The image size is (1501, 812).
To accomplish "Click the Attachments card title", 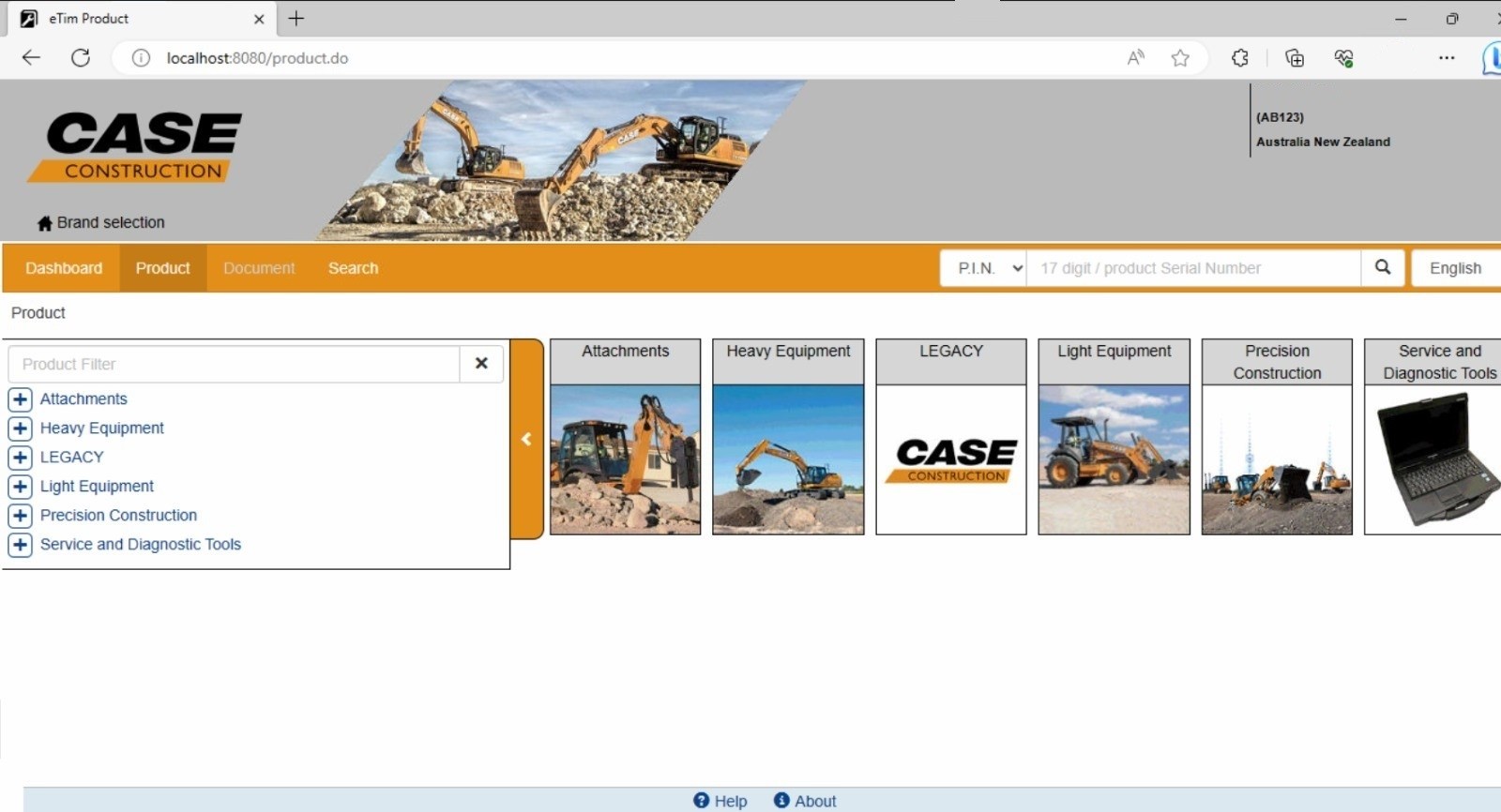I will (x=625, y=351).
